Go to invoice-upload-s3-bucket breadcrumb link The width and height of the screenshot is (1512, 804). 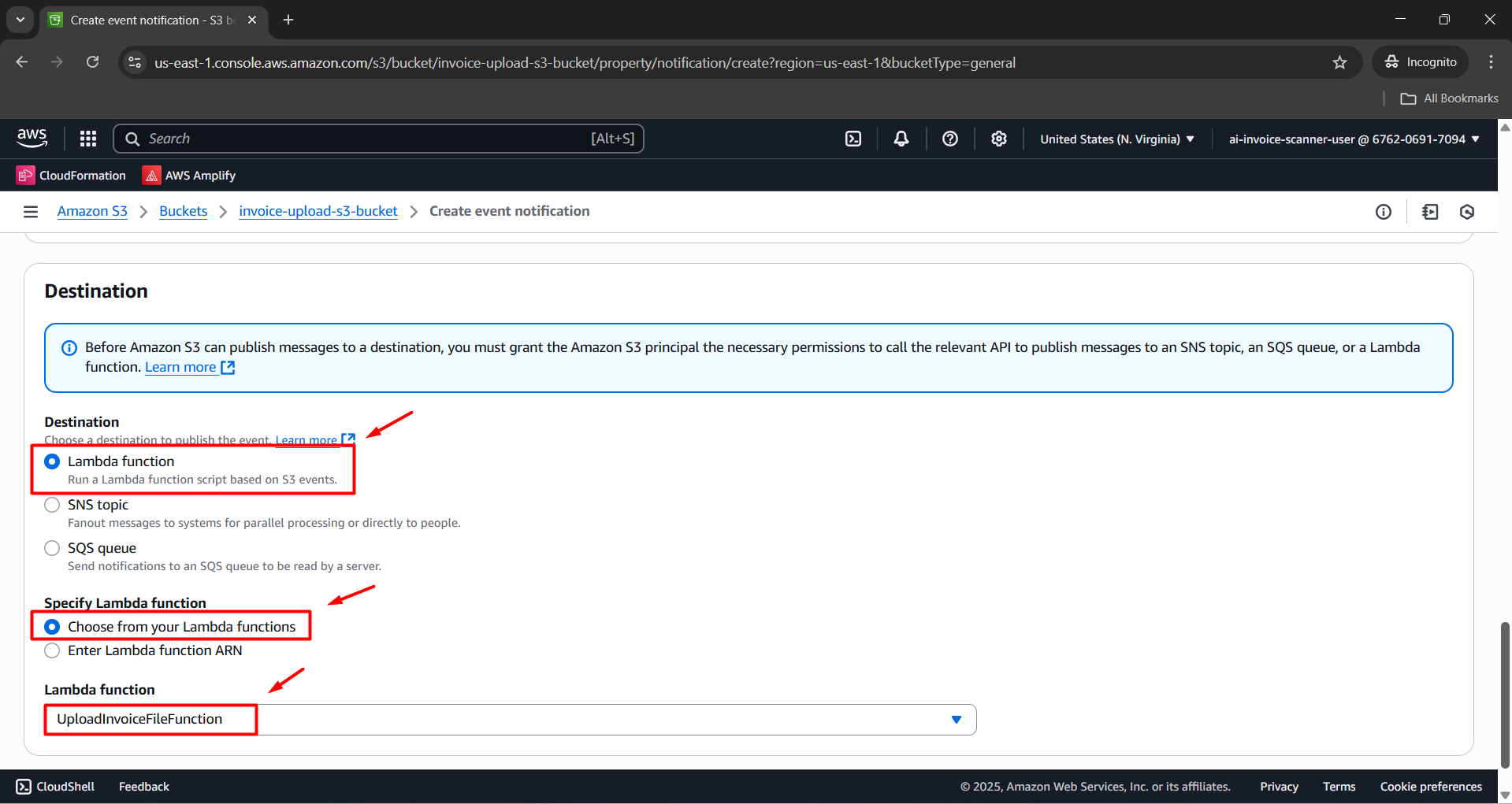click(x=318, y=211)
